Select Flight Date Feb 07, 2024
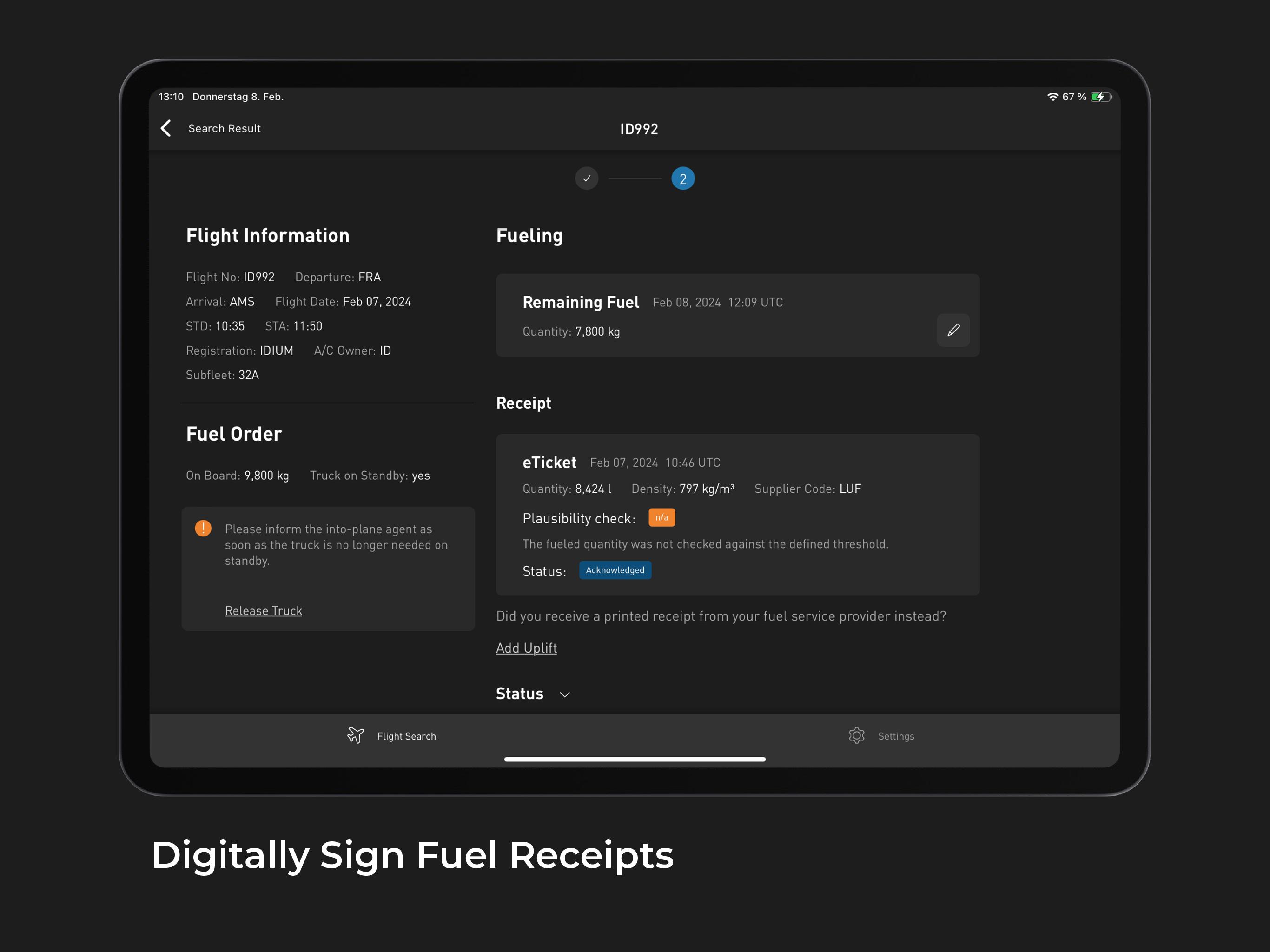 point(377,301)
